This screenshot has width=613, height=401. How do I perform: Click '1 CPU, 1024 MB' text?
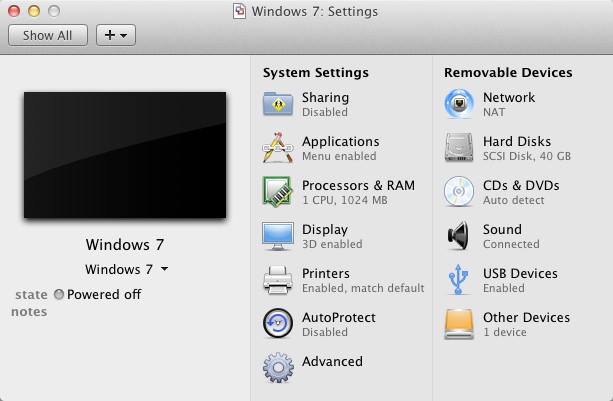tap(344, 200)
